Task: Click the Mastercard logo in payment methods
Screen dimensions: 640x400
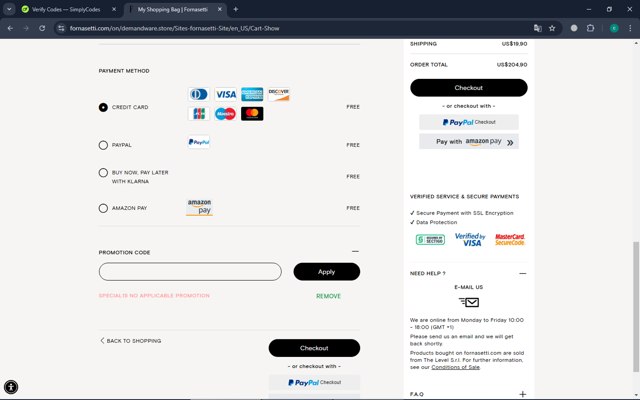Action: [x=252, y=114]
